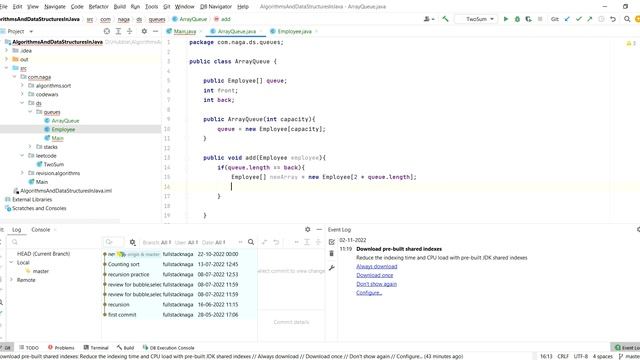Hide the Project panel with the minus icon
This screenshot has width=640, height=360.
click(156, 31)
